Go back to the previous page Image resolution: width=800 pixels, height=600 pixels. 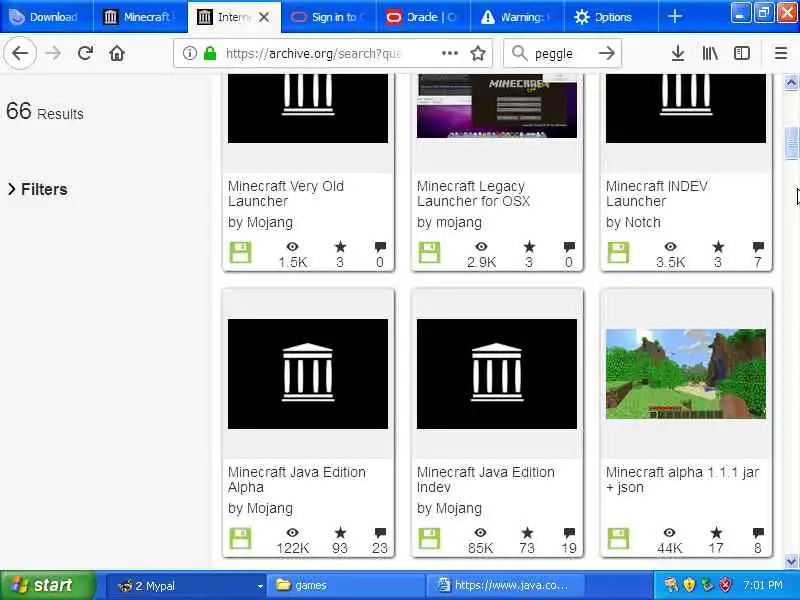[x=20, y=53]
